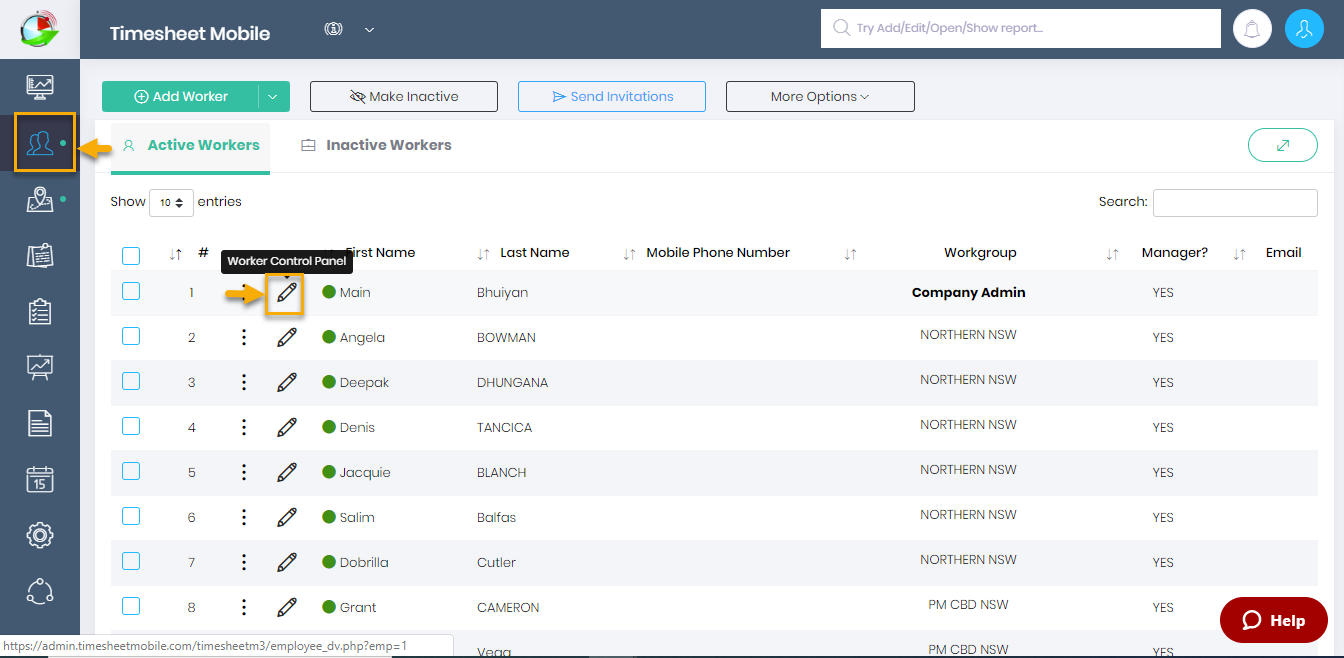
Task: Open three-dot menu for Jacquie row
Action: pos(244,472)
